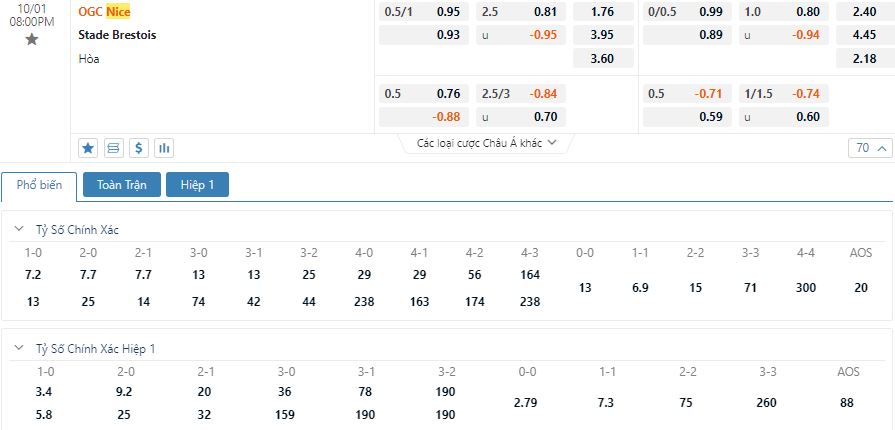Click the blue star favorite icon

coord(88,148)
